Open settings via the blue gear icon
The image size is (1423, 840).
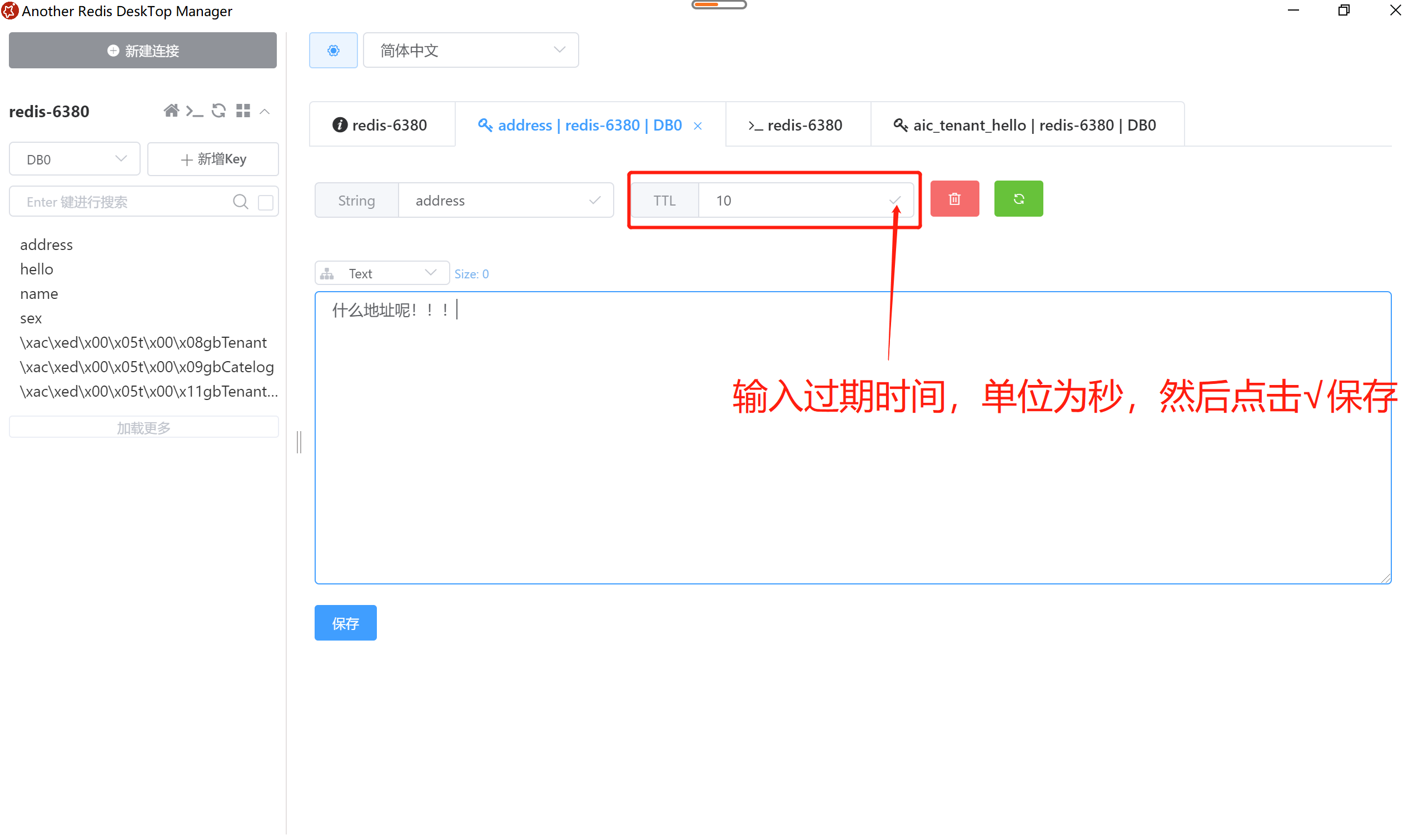tap(333, 50)
